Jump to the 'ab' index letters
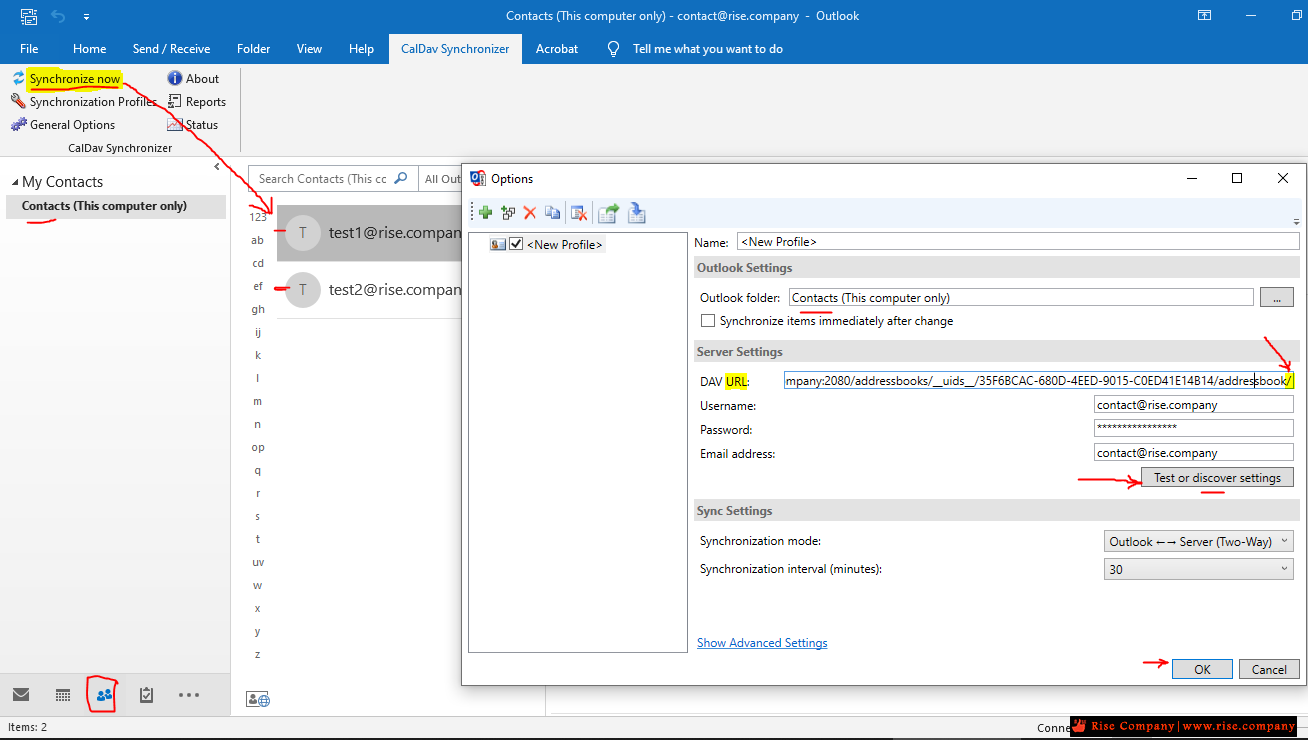Screen dimensions: 1308x740 pos(258,240)
